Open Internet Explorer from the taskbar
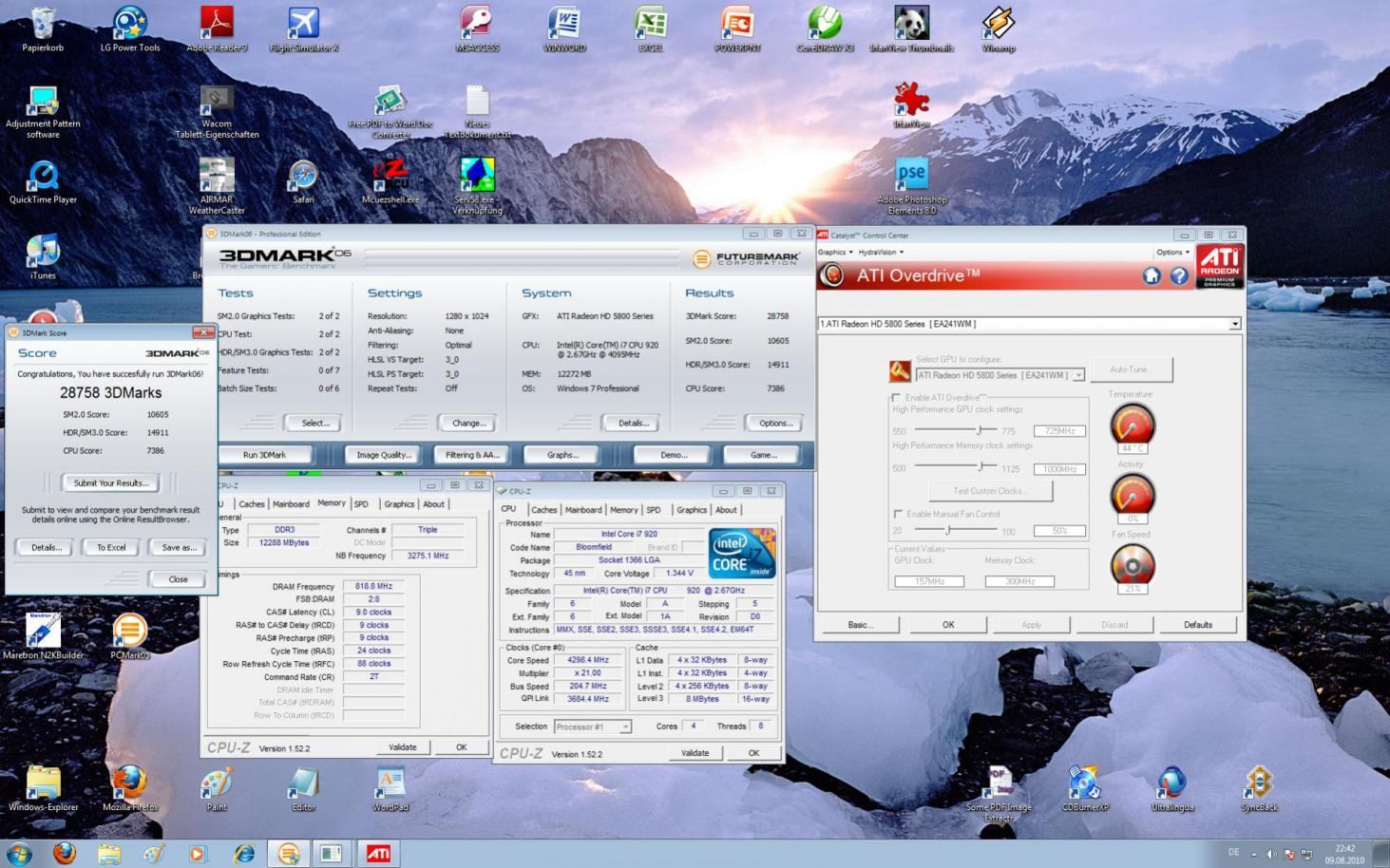 tap(244, 853)
